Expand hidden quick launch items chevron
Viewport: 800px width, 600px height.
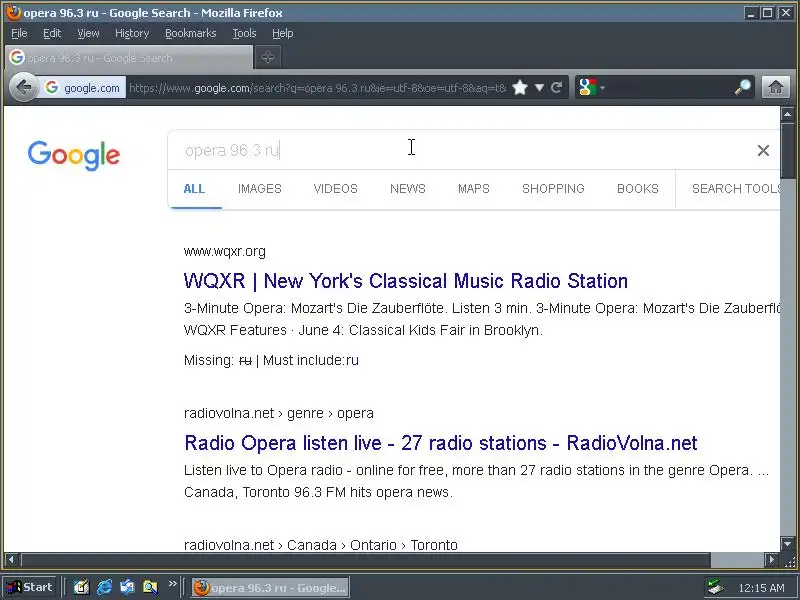click(x=172, y=583)
